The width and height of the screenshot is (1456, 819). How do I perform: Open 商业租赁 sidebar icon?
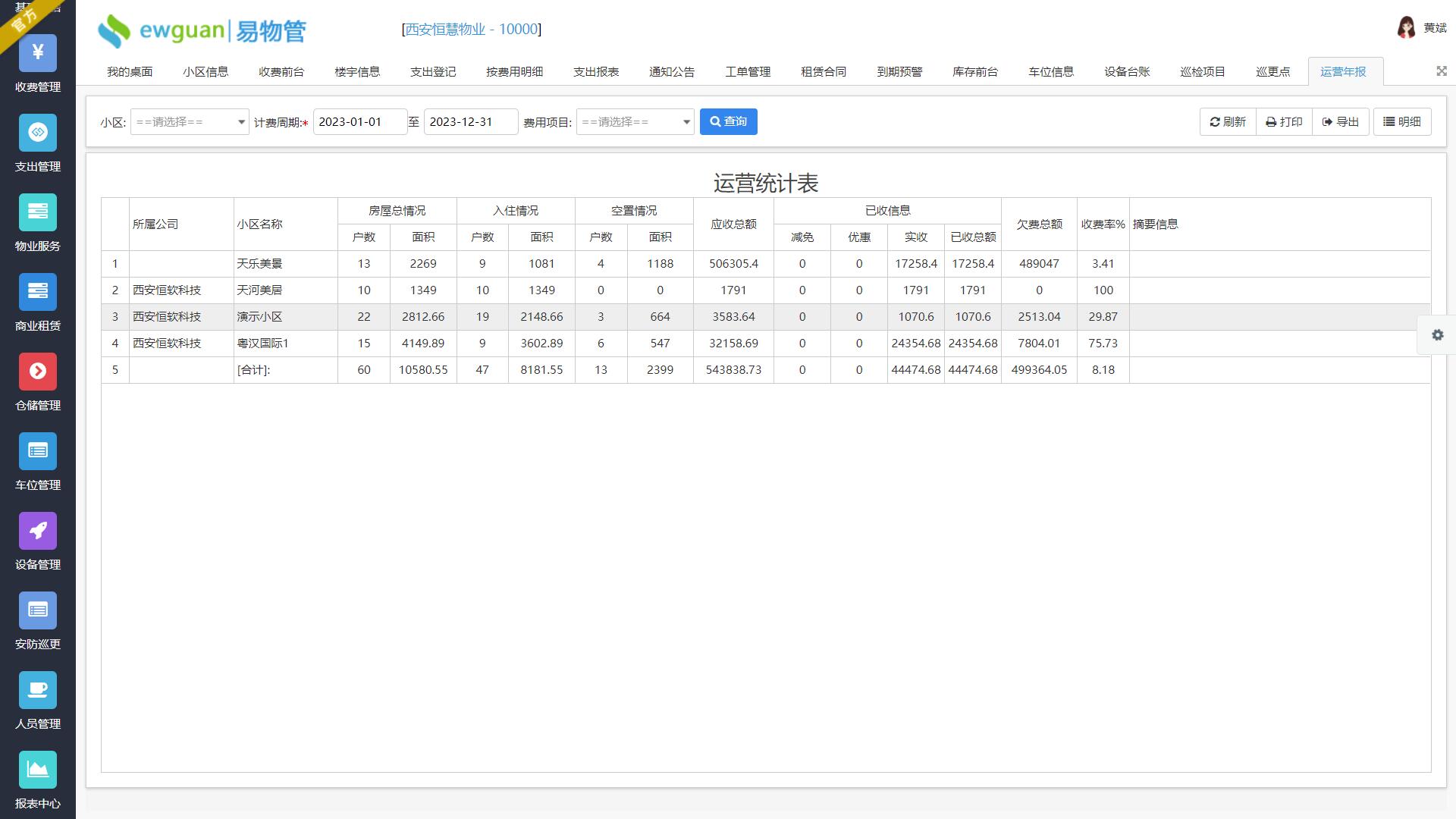(x=38, y=292)
